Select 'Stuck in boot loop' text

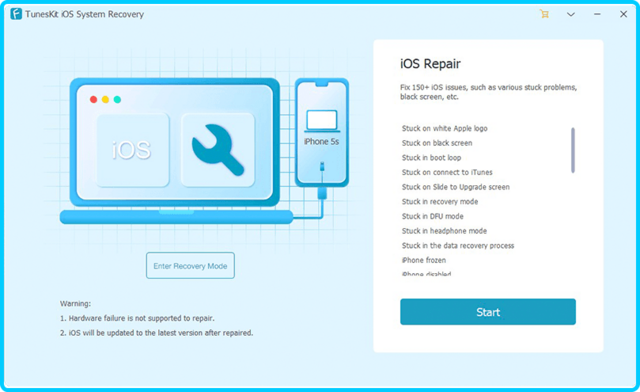pos(431,158)
